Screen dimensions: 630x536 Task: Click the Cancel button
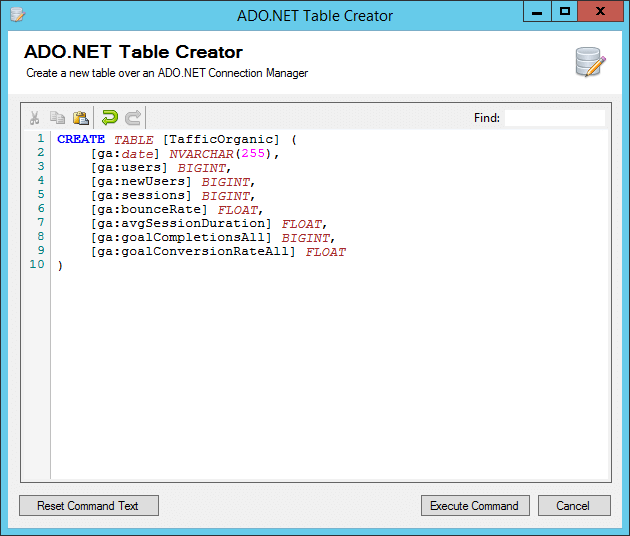point(574,505)
